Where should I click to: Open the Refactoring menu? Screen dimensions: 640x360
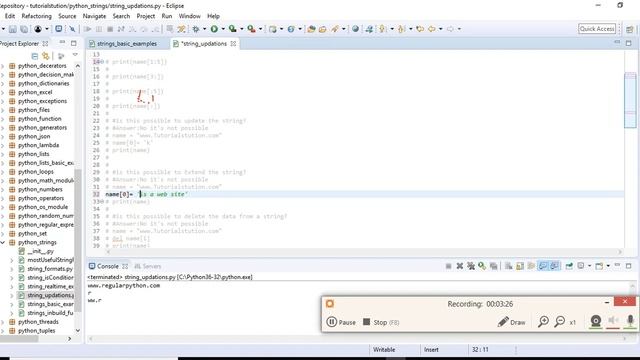point(36,16)
